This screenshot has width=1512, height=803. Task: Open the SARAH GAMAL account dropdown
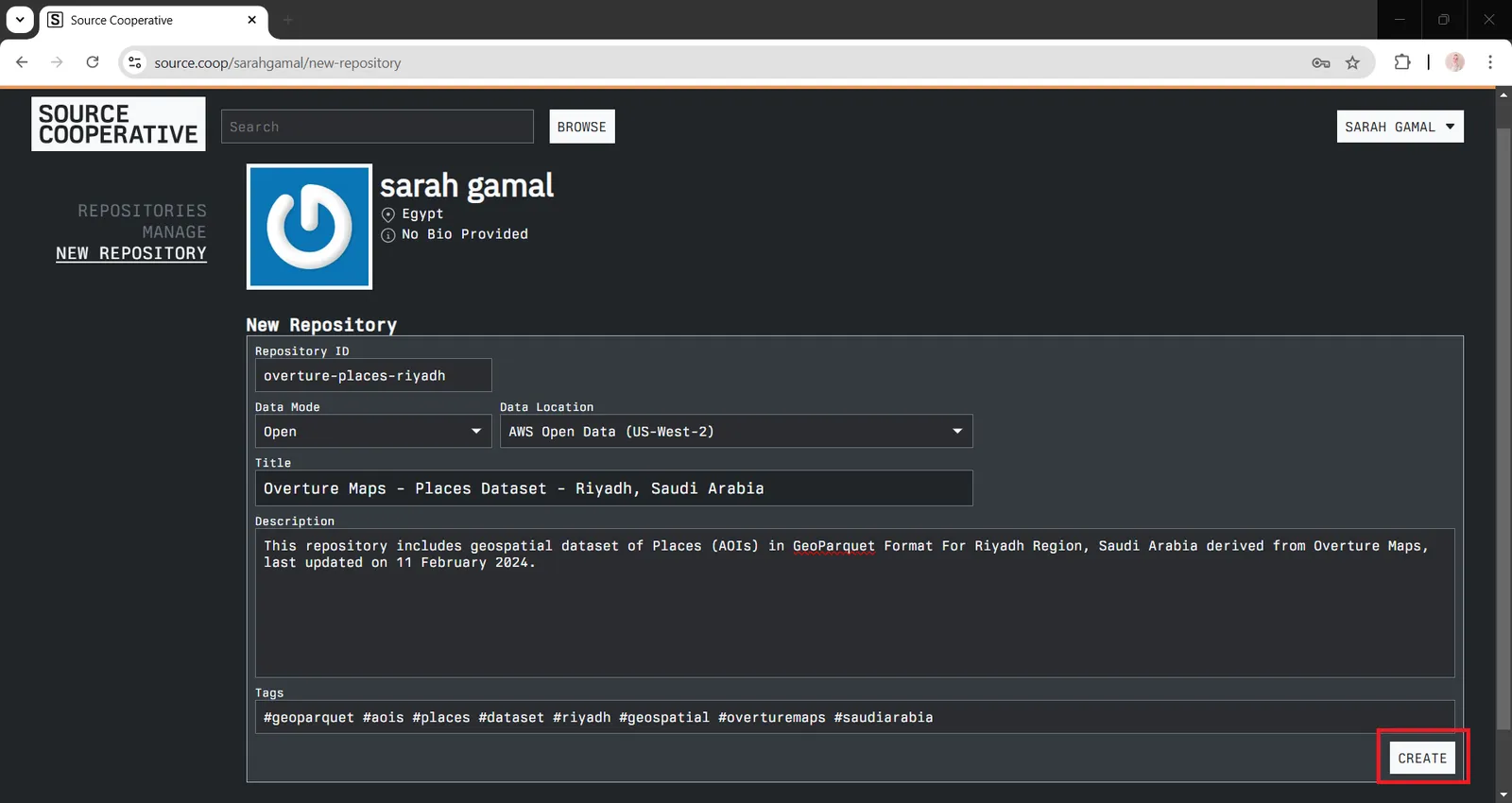[1400, 127]
